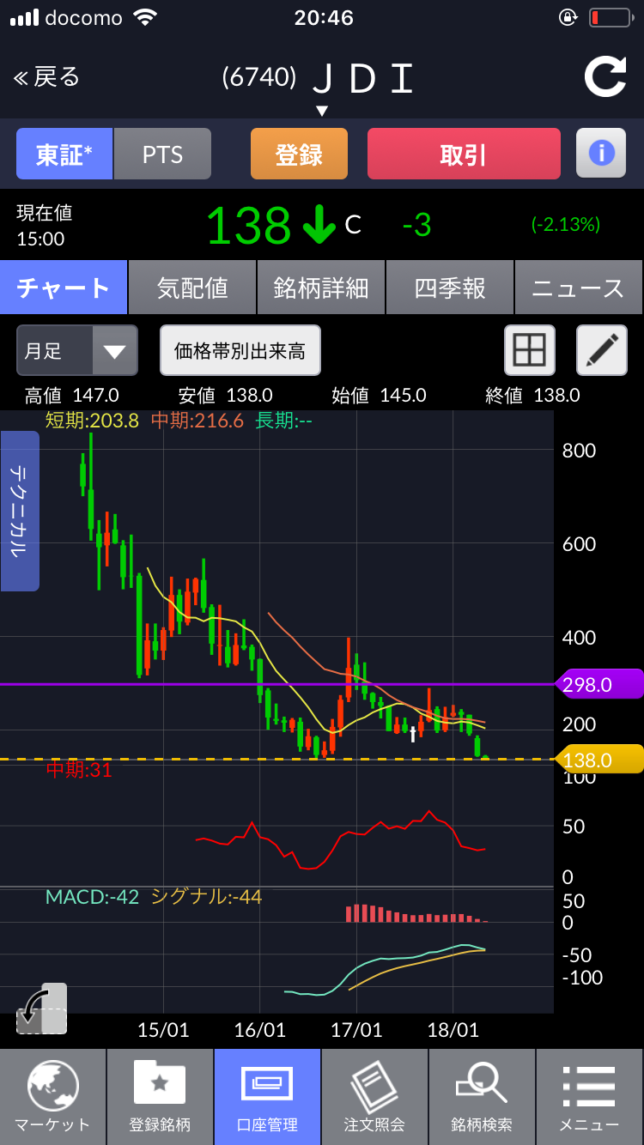The height and width of the screenshot is (1145, 644).
Task: Tap the grid layout icon
Action: tap(528, 351)
